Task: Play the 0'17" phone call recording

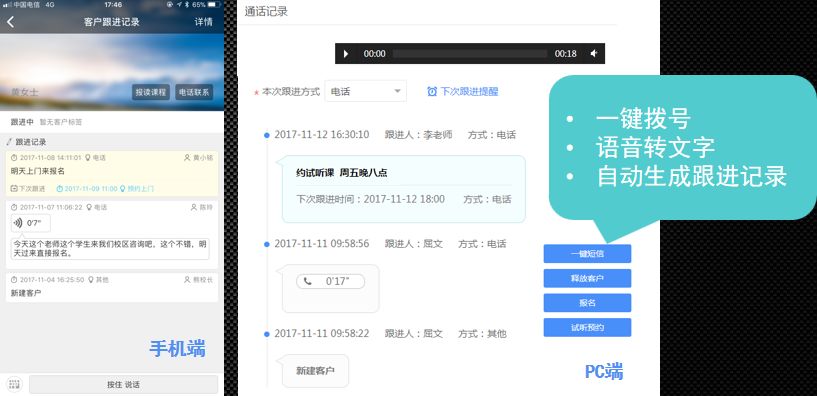Action: coord(330,281)
